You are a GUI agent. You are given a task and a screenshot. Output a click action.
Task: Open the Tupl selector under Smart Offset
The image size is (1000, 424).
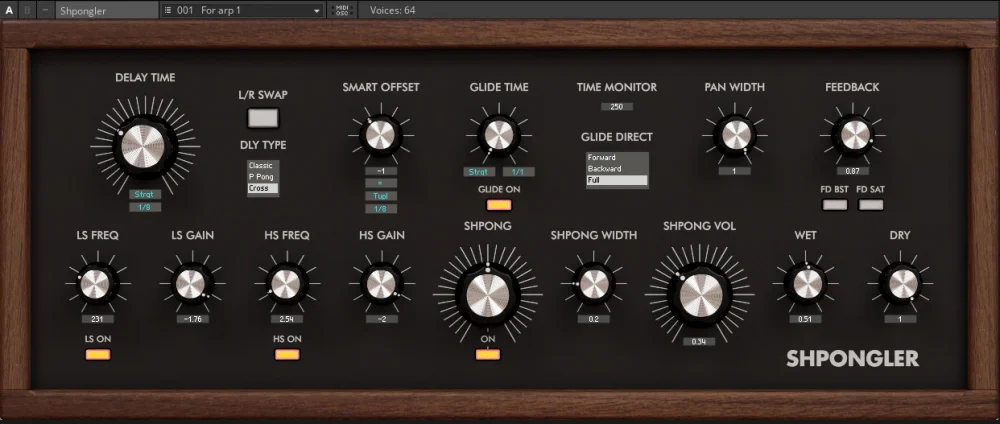[381, 196]
